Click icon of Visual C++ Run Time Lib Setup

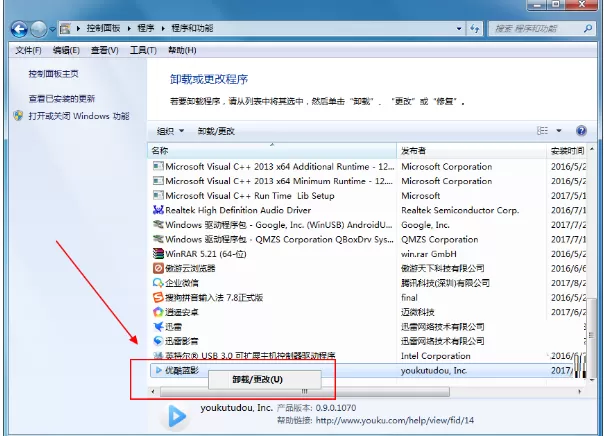click(x=158, y=195)
